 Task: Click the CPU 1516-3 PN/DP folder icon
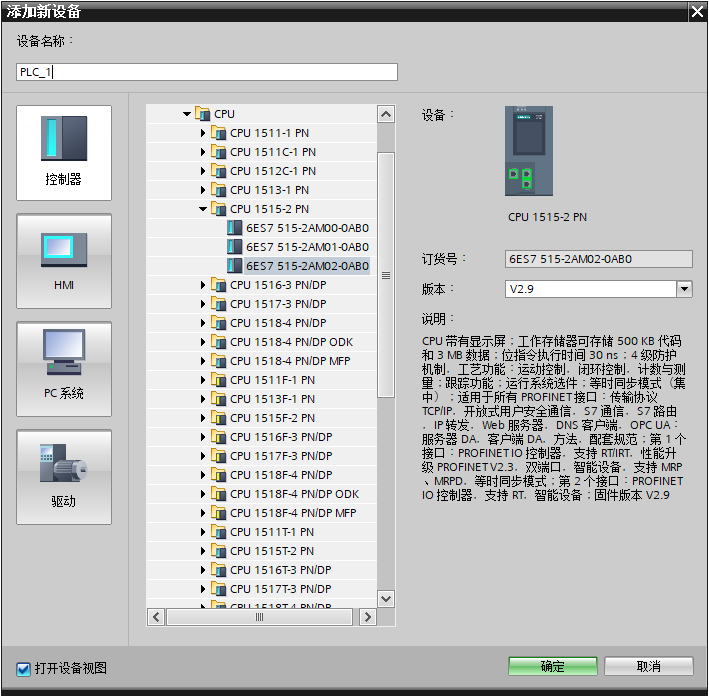pyautogui.click(x=219, y=285)
